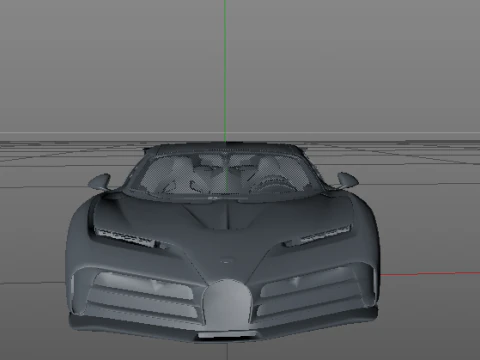The image size is (480, 360).
Task: Click the small emblem above the grille
Action: pyautogui.click(x=226, y=261)
